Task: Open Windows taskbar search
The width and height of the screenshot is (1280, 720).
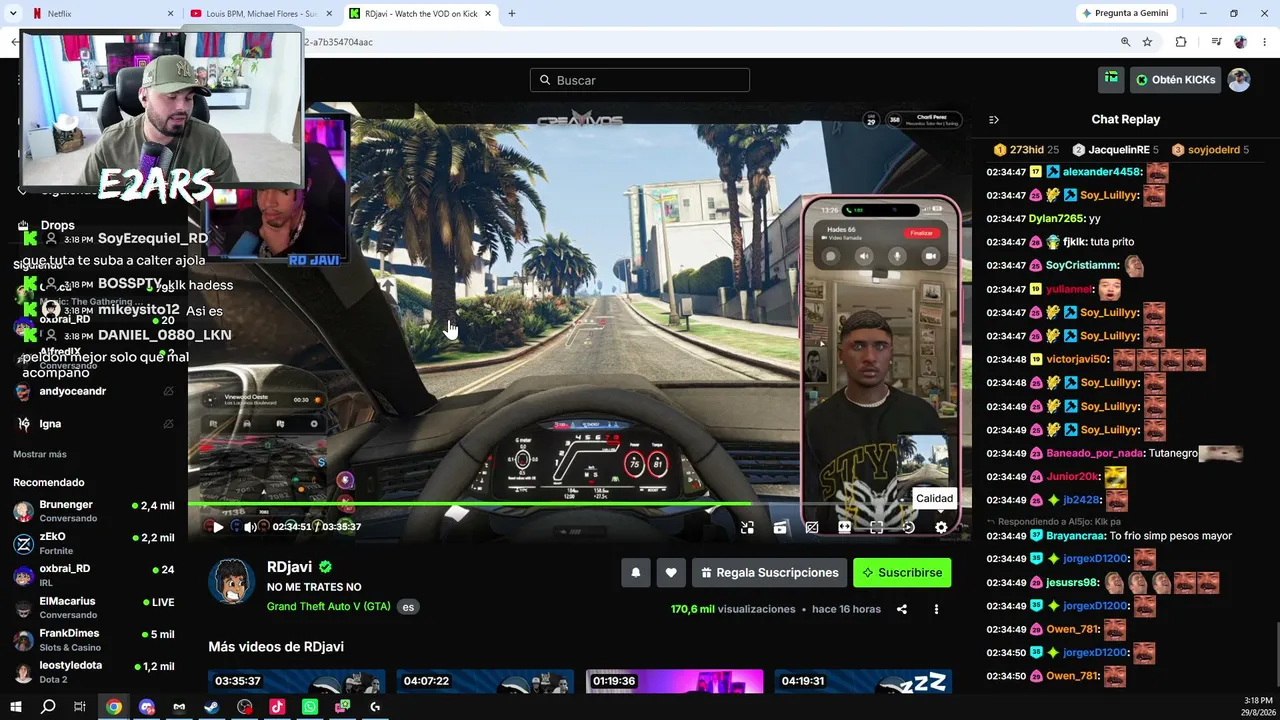Action: coord(48,707)
